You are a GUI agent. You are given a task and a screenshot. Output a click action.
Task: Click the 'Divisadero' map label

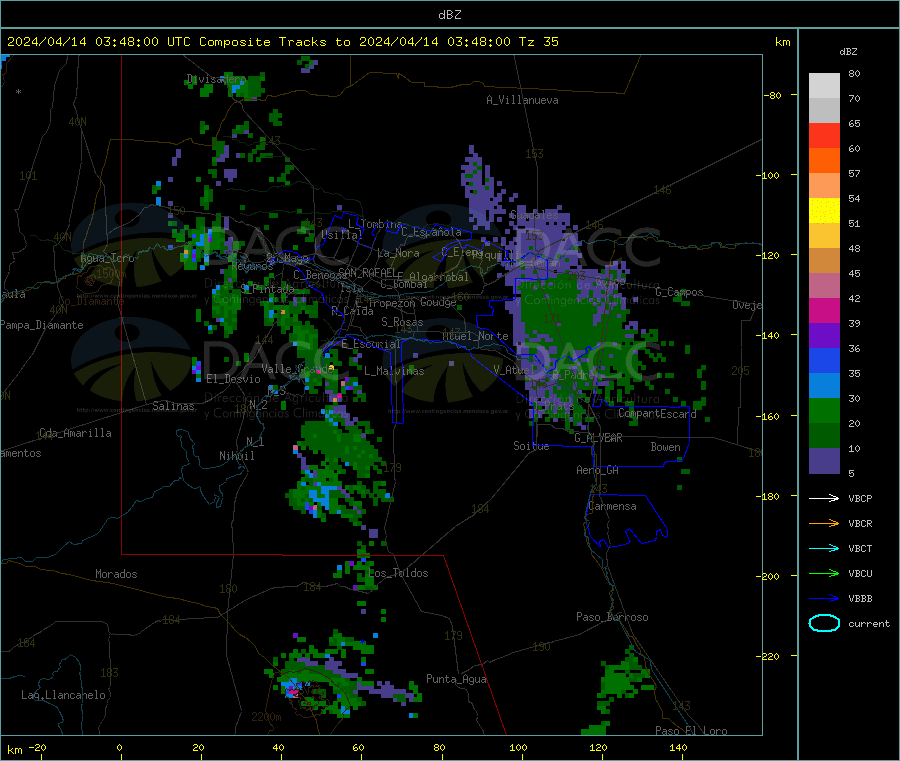point(216,79)
